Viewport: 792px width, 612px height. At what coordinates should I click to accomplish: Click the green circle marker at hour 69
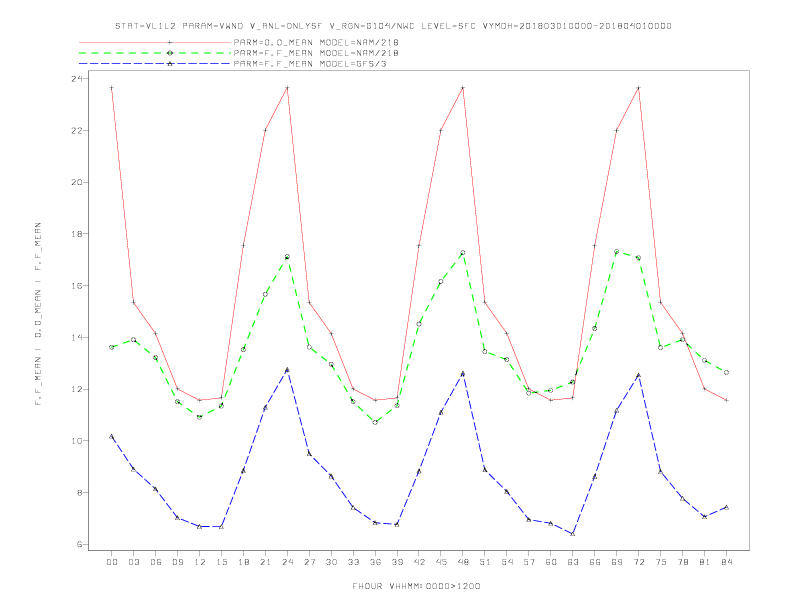pos(617,251)
